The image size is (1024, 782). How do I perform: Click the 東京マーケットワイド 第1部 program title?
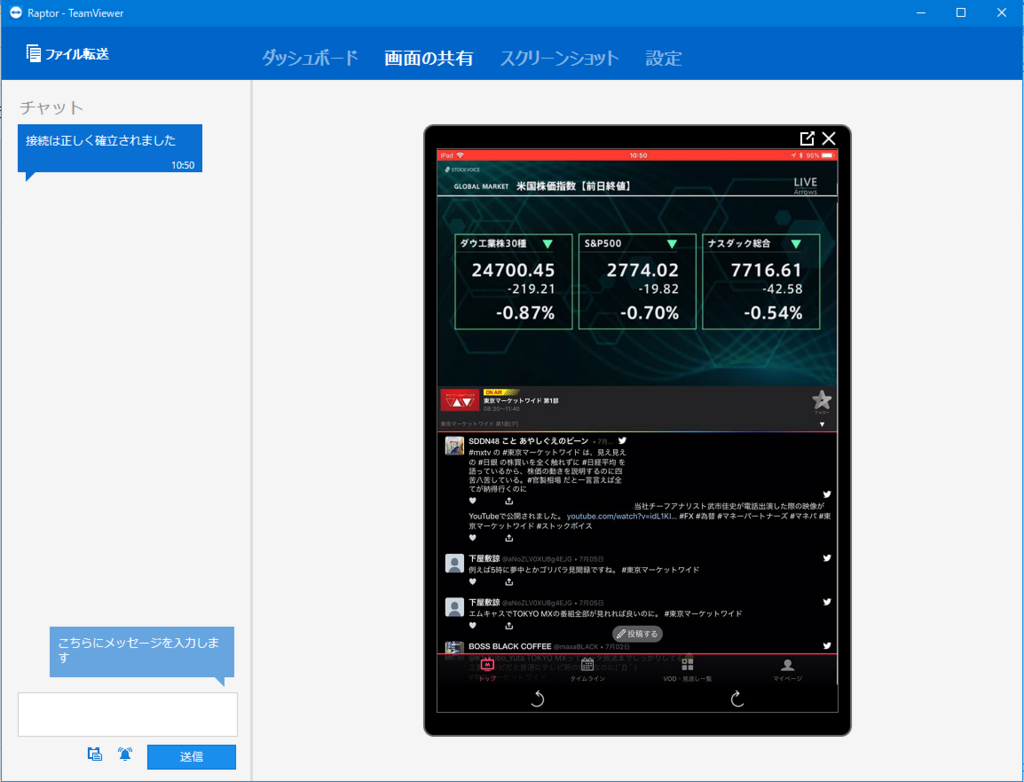click(520, 400)
